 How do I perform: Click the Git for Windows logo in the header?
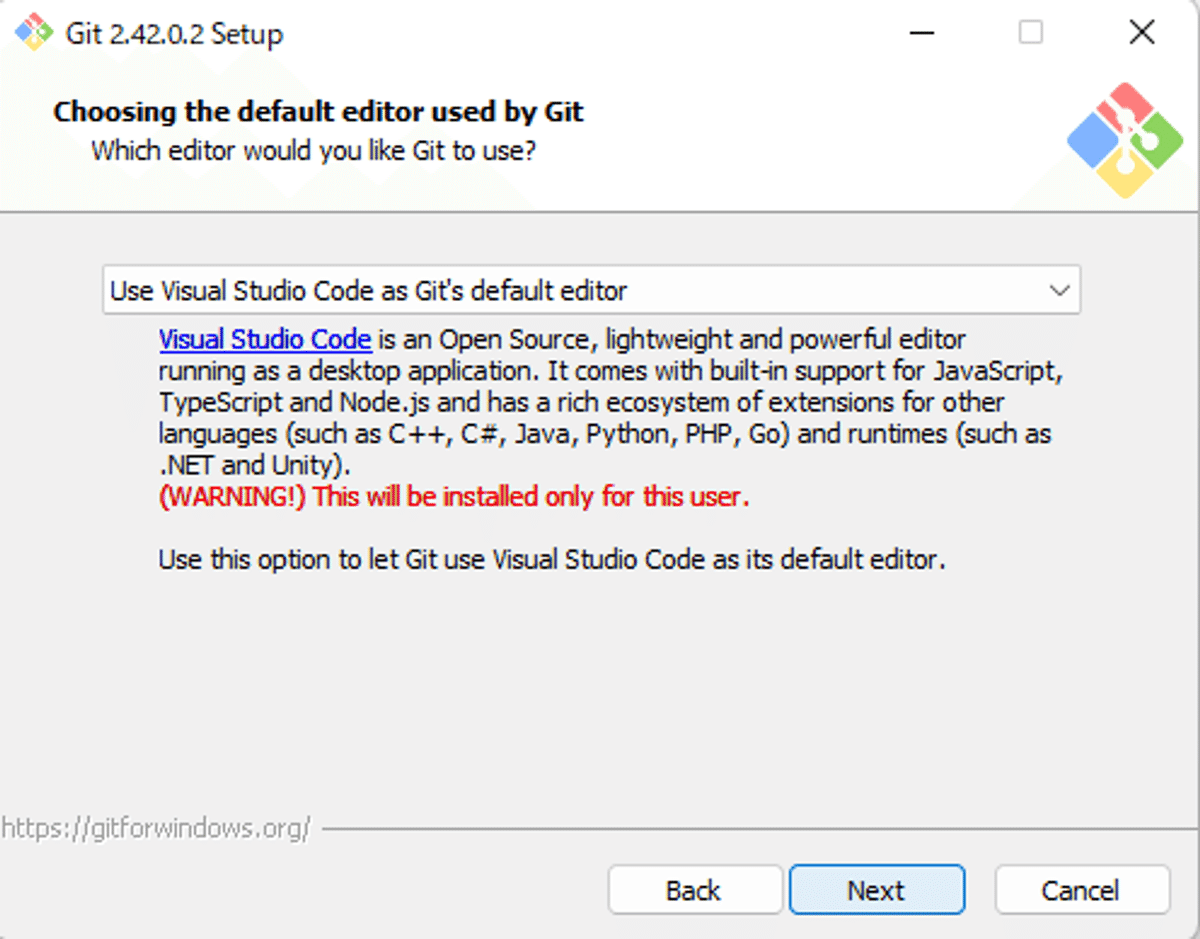pyautogui.click(x=1124, y=140)
